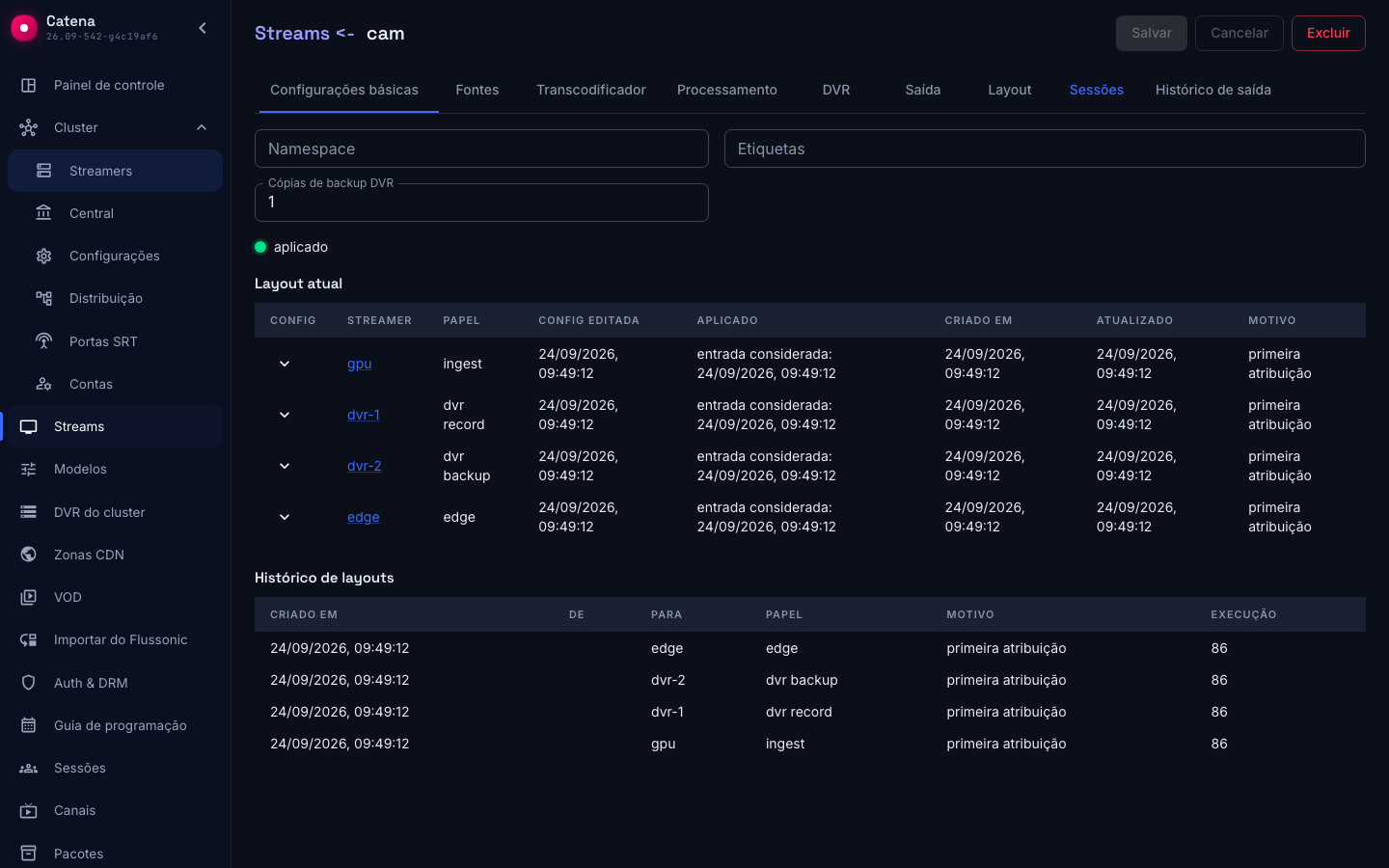This screenshot has width=1389, height=868.
Task: Click the Canais TV icon
Action: [x=29, y=810]
